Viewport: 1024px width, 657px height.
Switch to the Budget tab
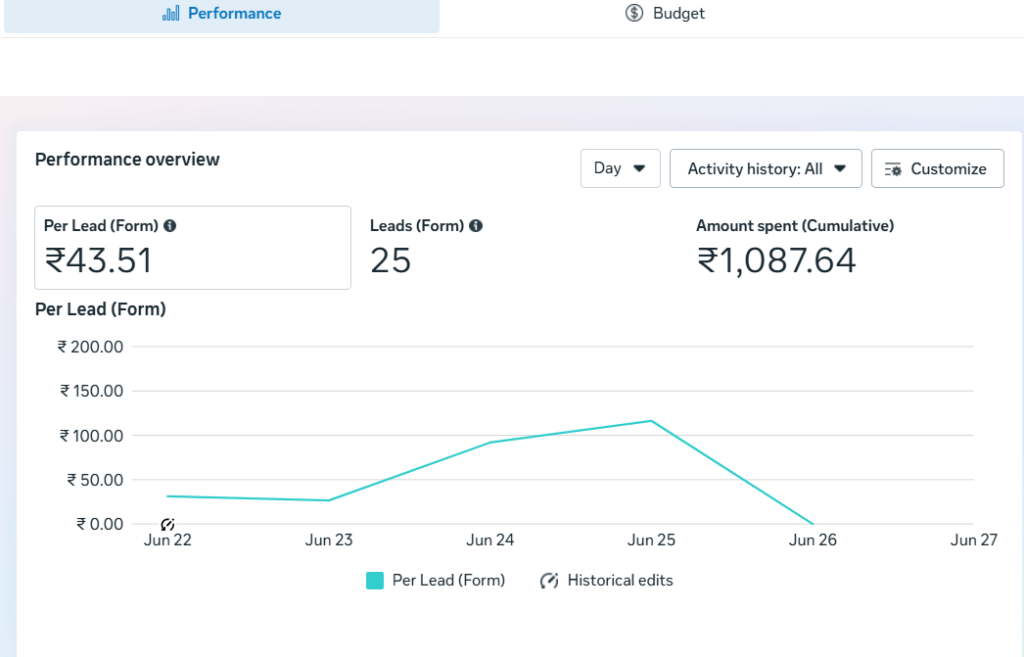pyautogui.click(x=665, y=14)
